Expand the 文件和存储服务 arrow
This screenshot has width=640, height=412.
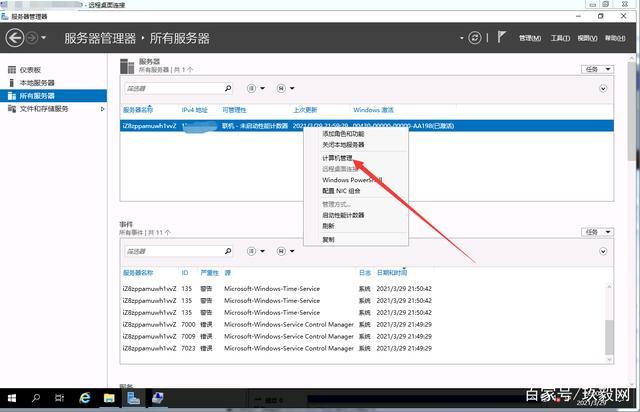coord(102,109)
